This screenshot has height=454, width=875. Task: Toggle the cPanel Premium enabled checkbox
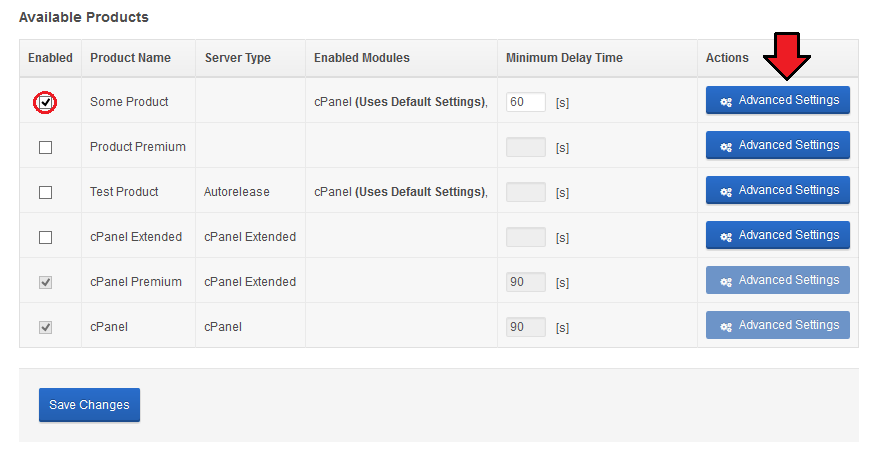pyautogui.click(x=45, y=282)
